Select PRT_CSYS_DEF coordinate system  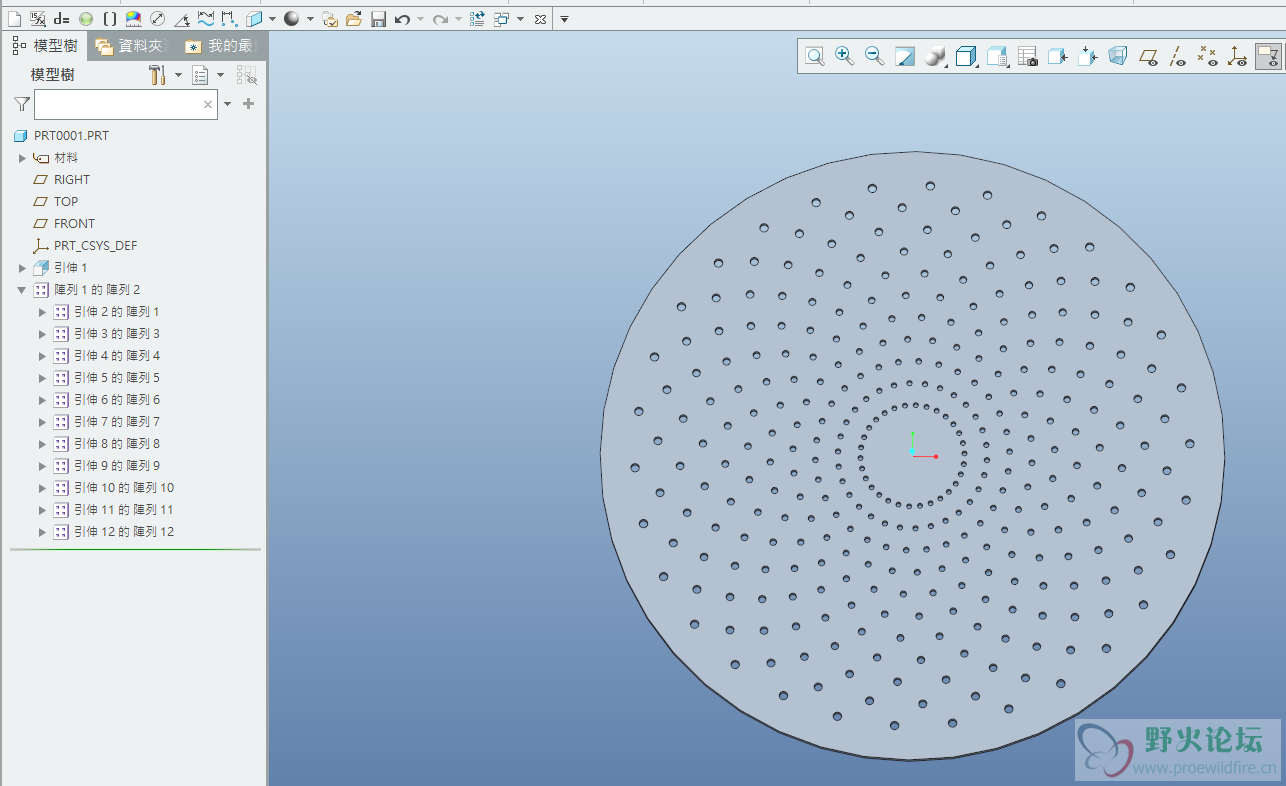click(96, 246)
